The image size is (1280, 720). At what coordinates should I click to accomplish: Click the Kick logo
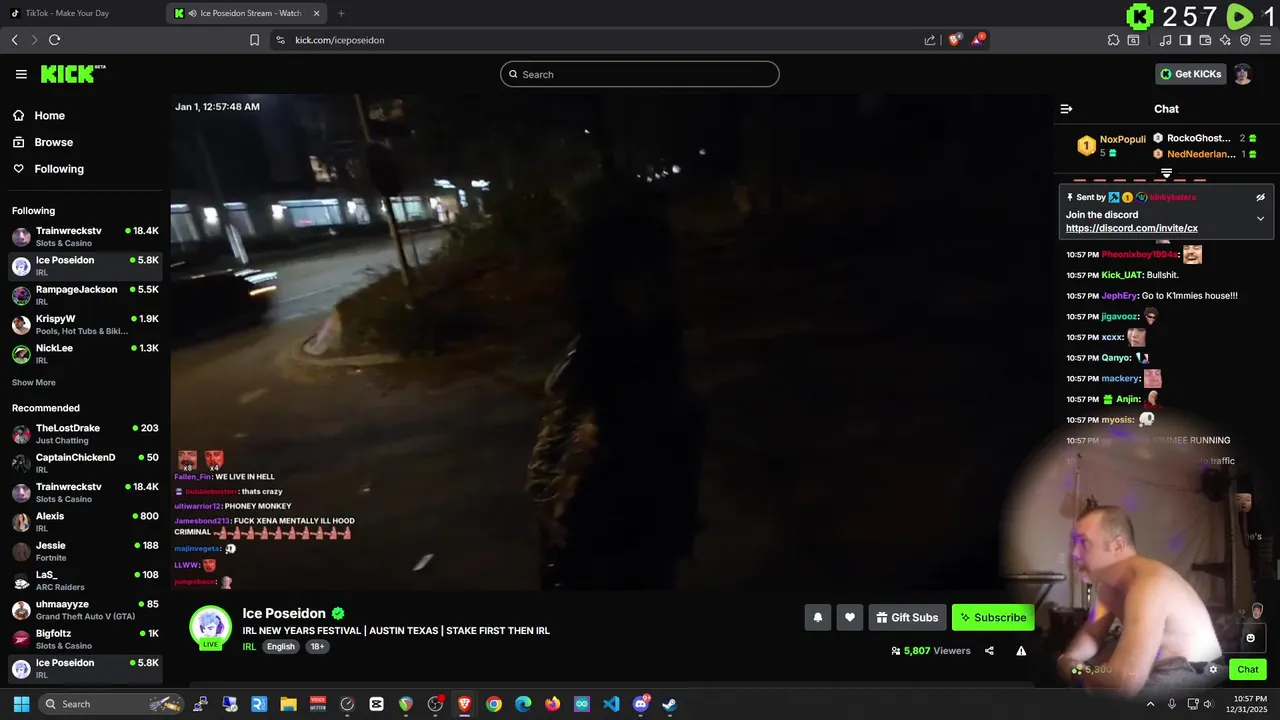pyautogui.click(x=72, y=74)
